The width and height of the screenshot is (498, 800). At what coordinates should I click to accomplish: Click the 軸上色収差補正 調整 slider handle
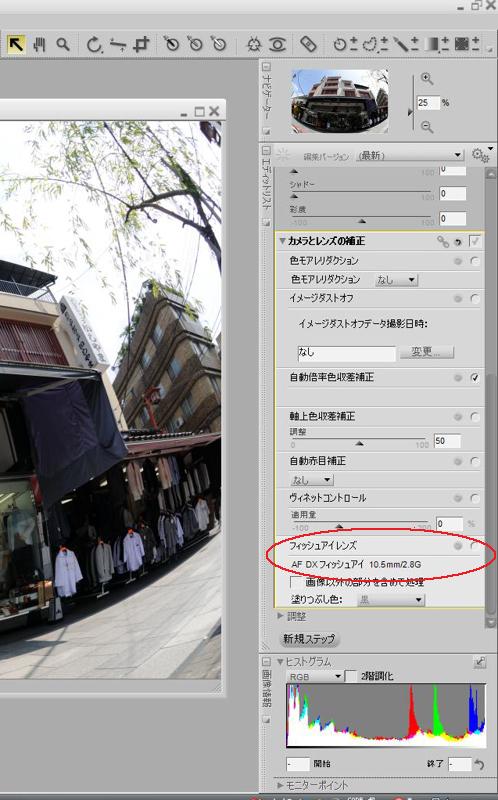359,443
